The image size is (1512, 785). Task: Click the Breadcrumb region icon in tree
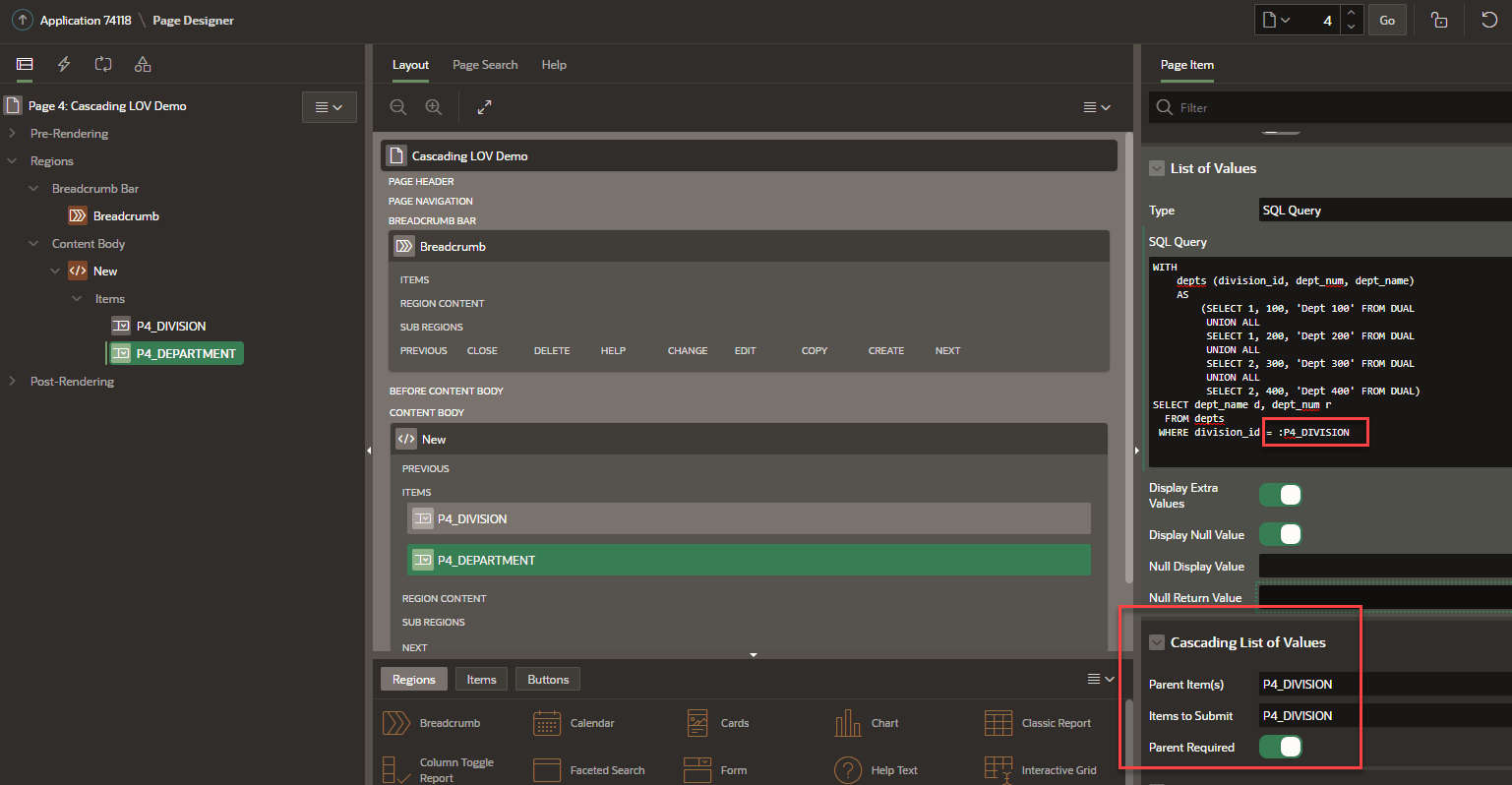(78, 215)
